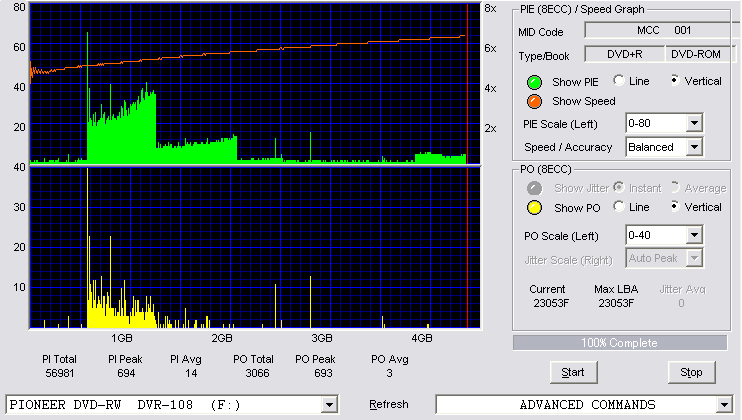Click the 3GB axis label
Image resolution: width=742 pixels, height=420 pixels.
pyautogui.click(x=321, y=338)
